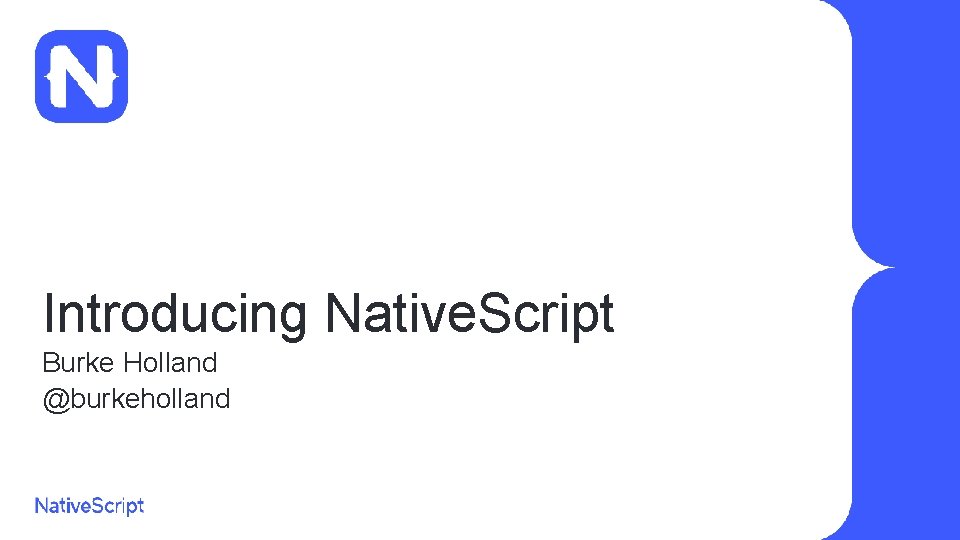960x540 pixels.
Task: Click the white N letter inside logo
Action: [x=81, y=77]
